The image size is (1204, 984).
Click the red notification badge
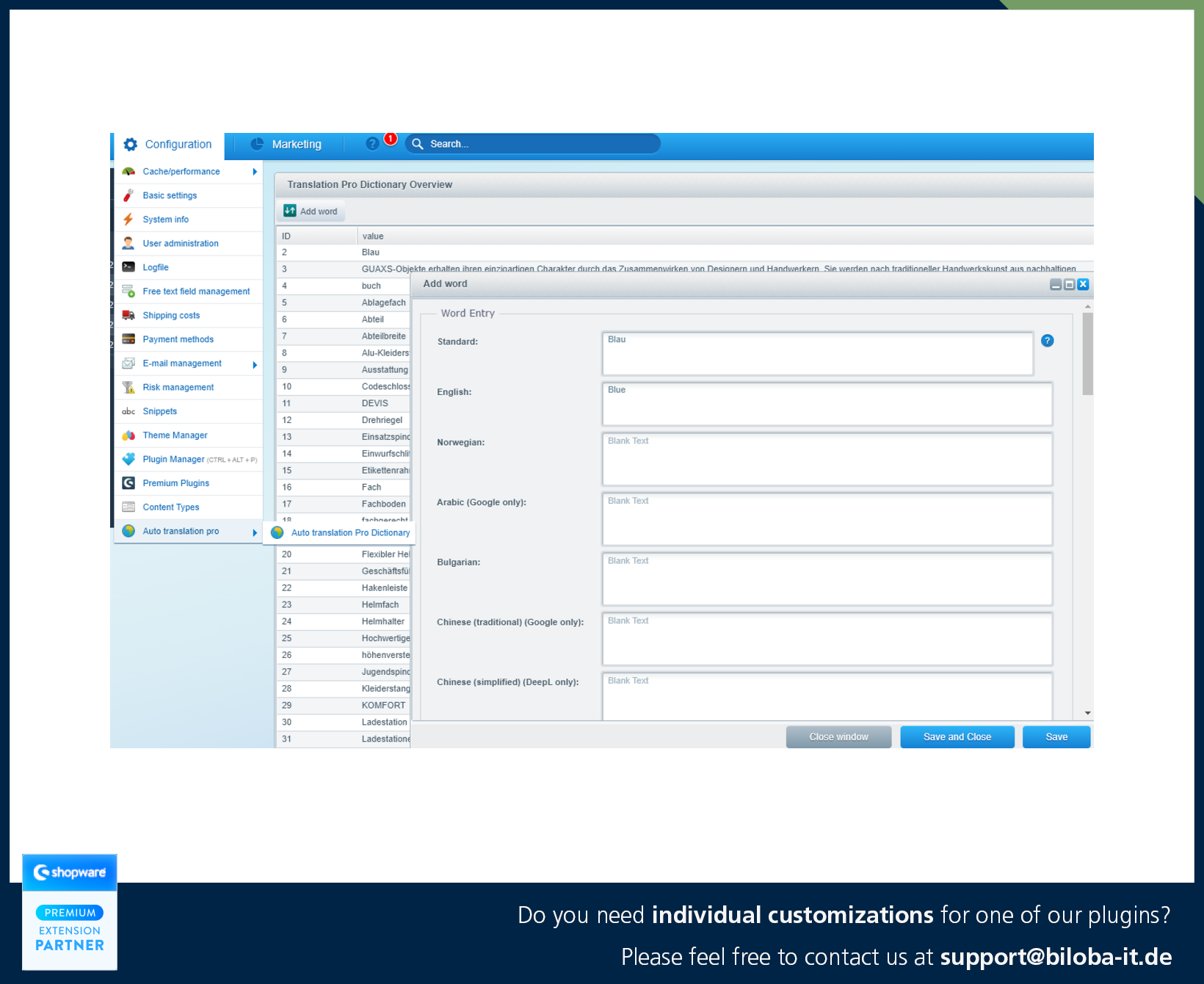[x=391, y=139]
